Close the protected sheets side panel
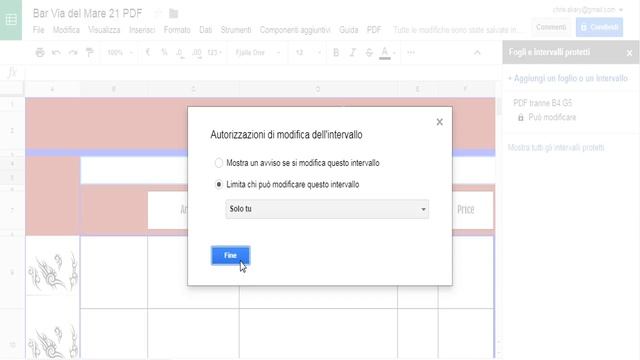 629,53
